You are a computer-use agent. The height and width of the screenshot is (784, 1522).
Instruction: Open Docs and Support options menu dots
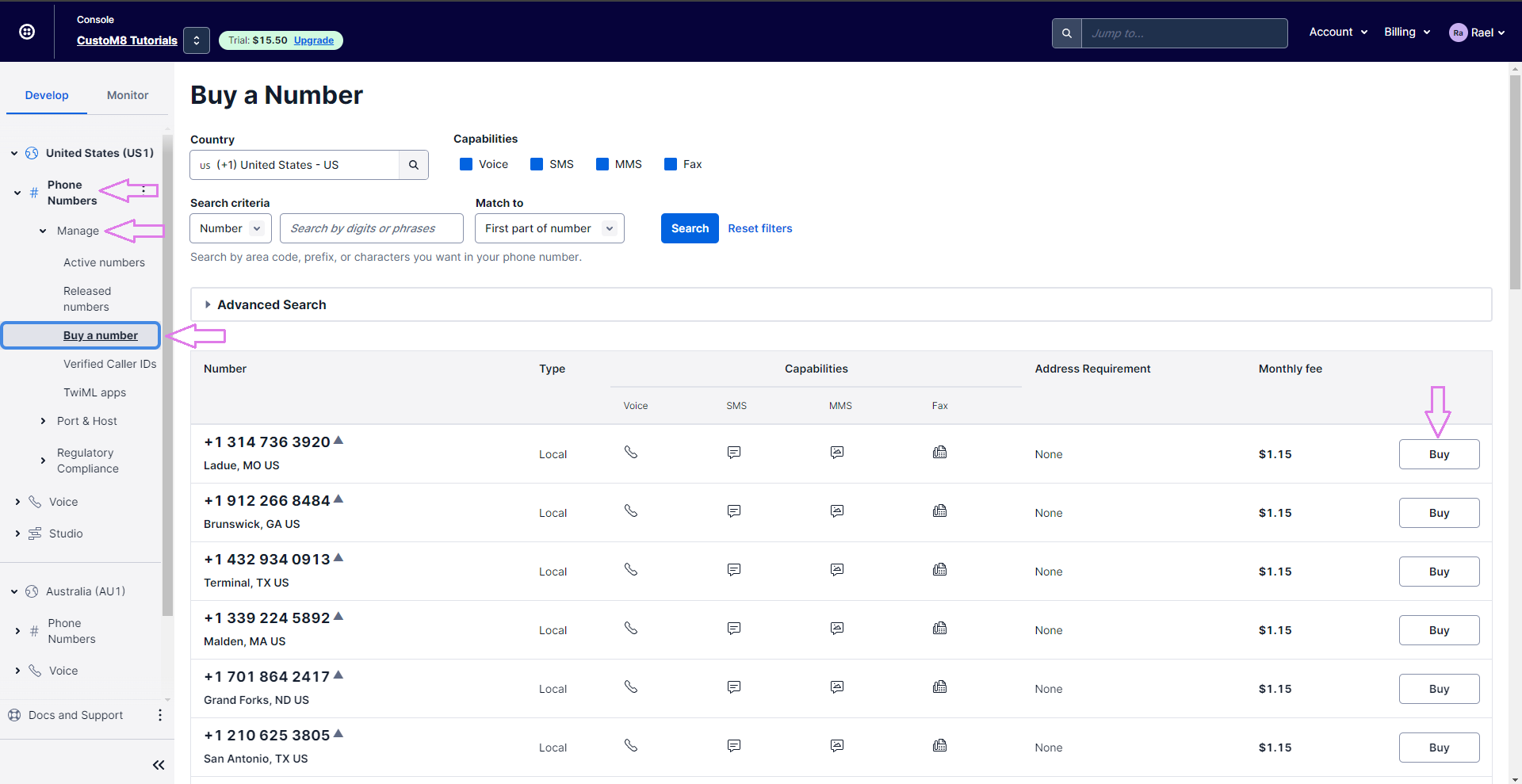coord(160,715)
